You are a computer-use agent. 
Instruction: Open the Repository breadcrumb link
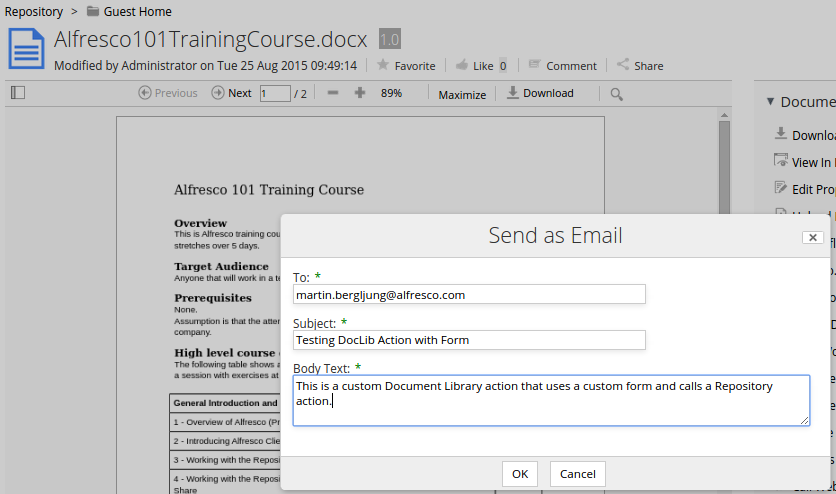(x=34, y=11)
